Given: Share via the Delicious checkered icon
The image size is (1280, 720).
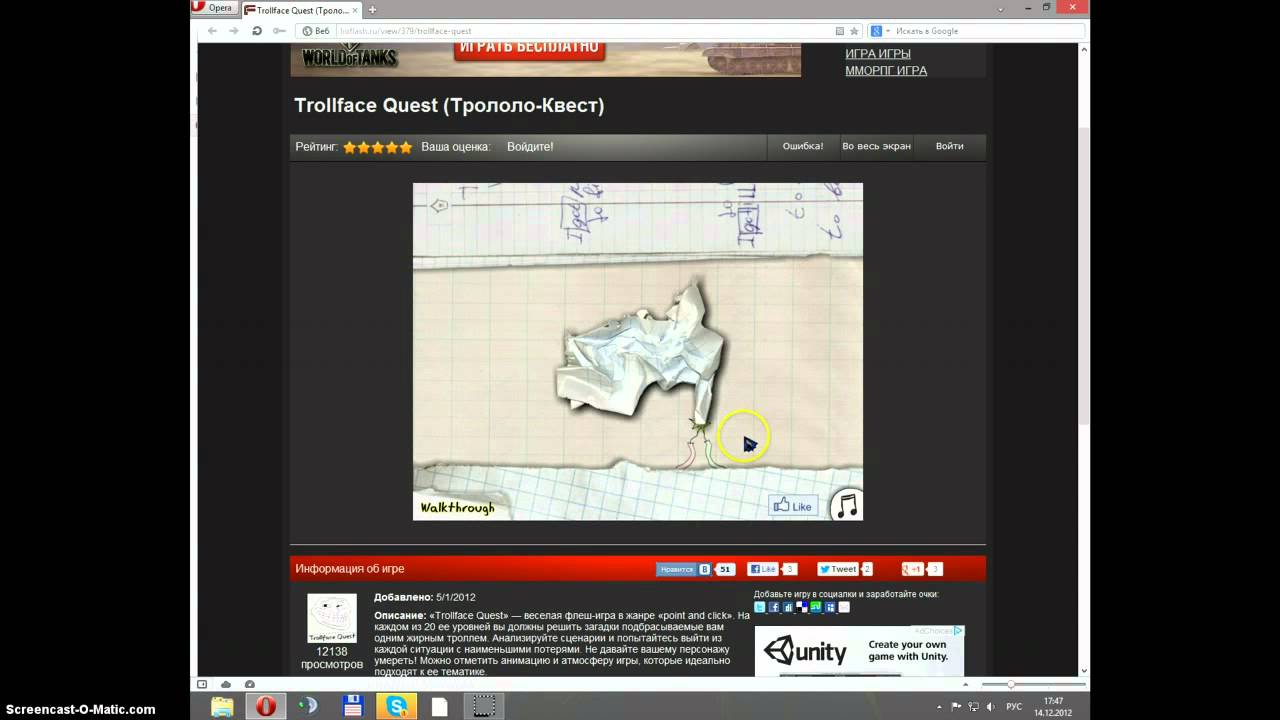Looking at the screenshot, I should pos(802,607).
